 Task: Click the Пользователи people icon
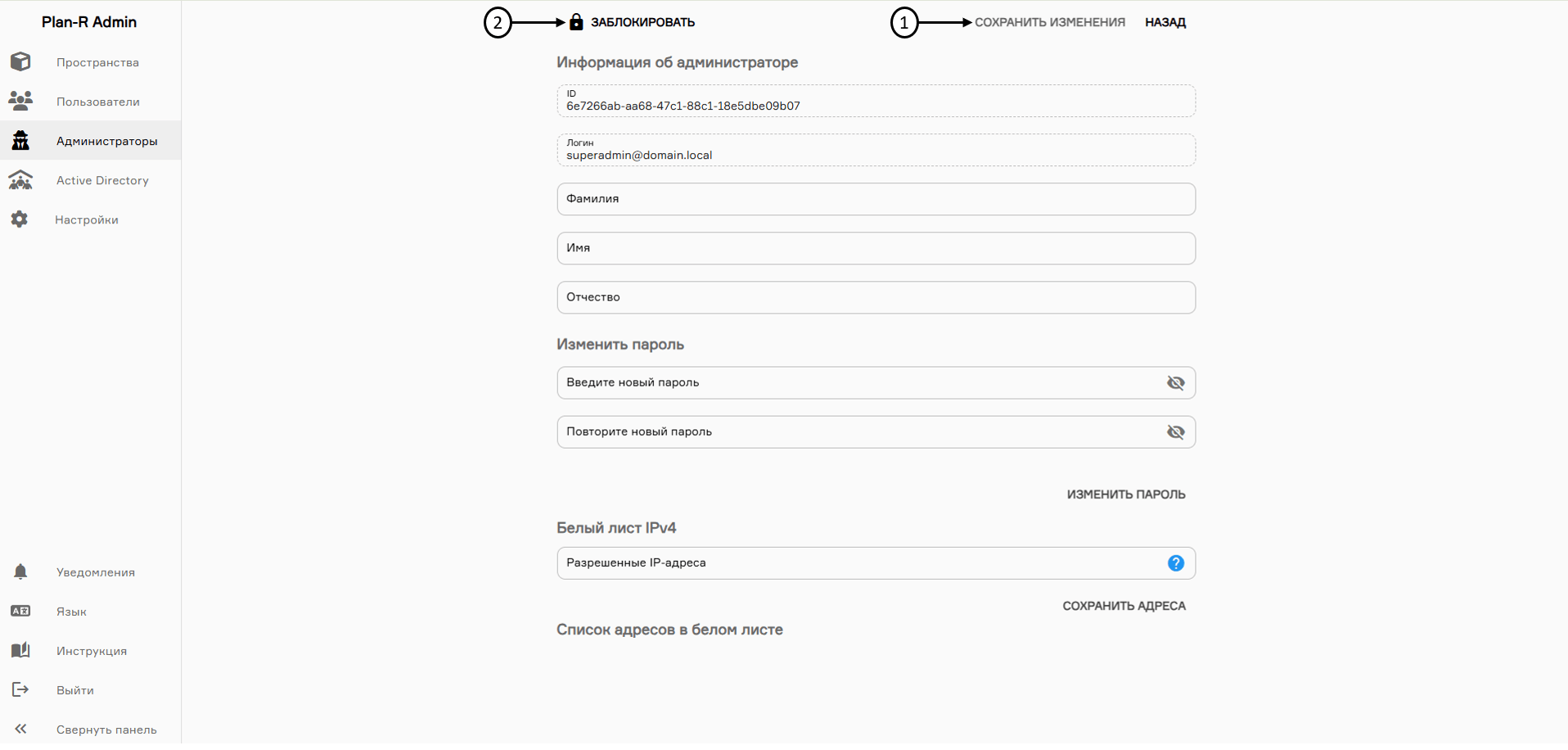coord(20,101)
